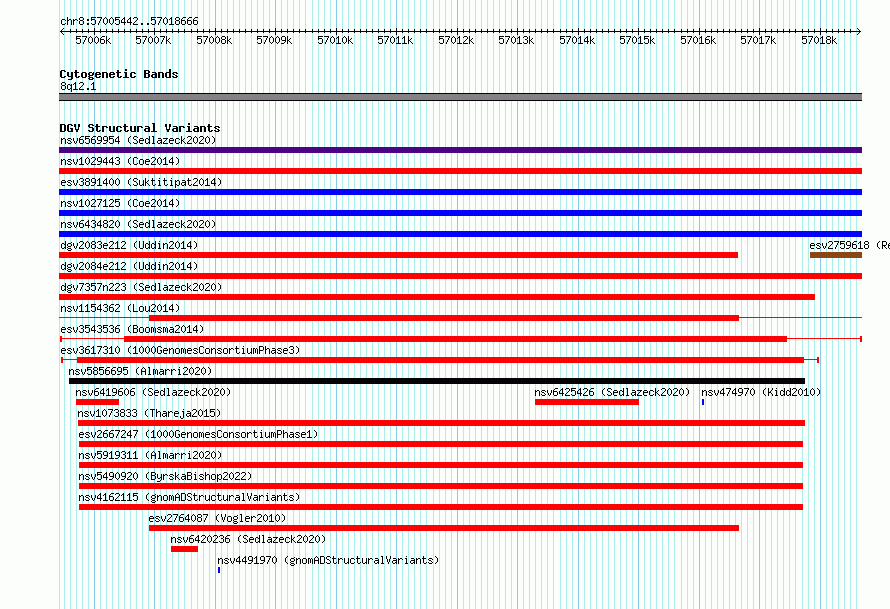Open esv2667247 (1000GenomesConsortiumPhase1) label

[x=198, y=434]
